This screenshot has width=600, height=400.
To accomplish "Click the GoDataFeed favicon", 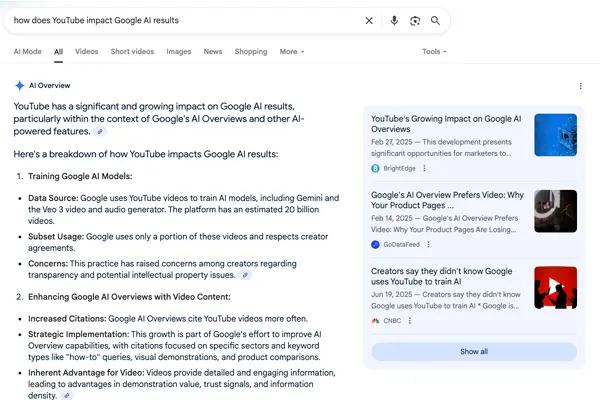I will pyautogui.click(x=375, y=245).
